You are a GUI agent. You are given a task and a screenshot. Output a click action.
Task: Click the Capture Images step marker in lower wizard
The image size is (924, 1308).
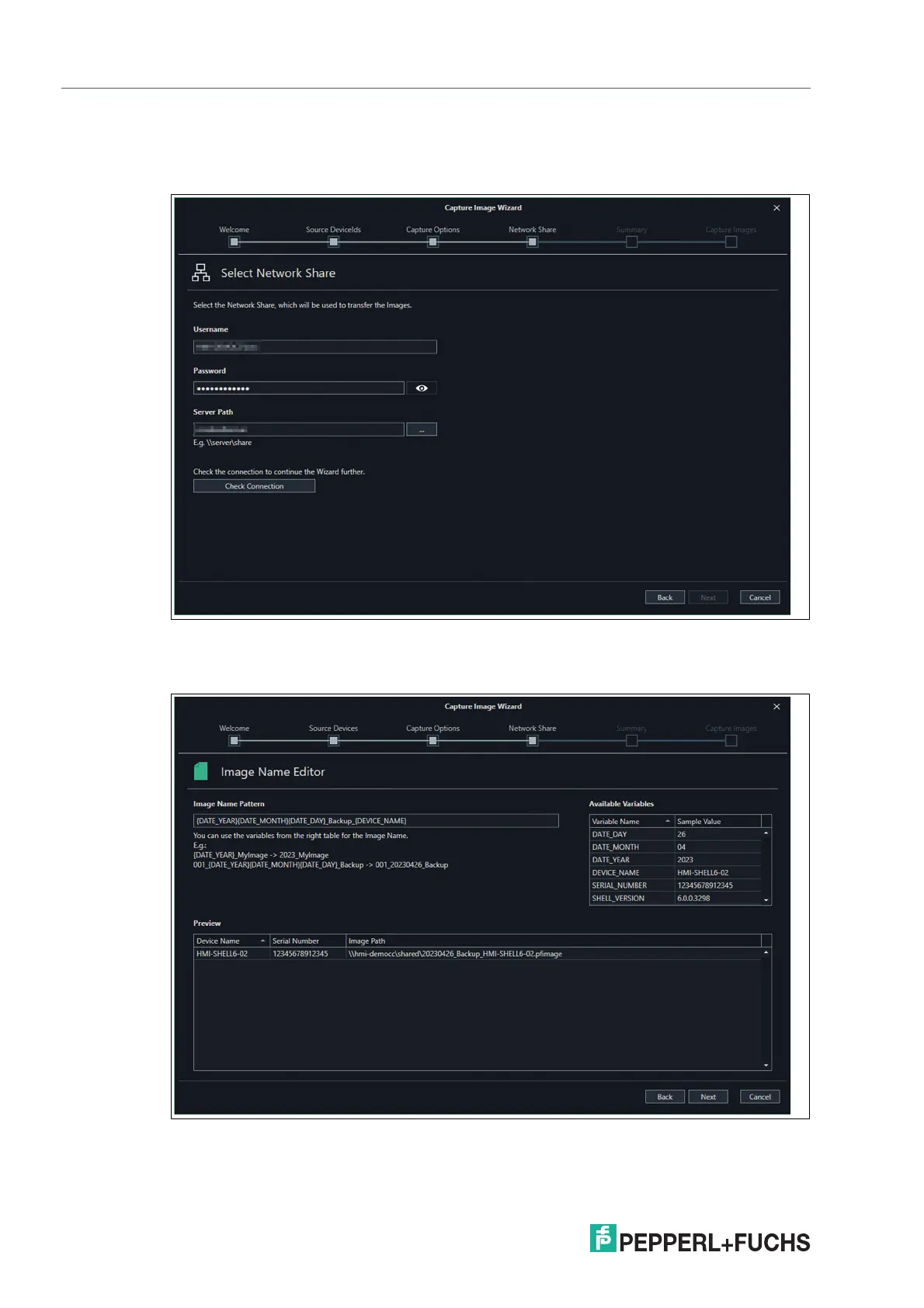pos(731,740)
